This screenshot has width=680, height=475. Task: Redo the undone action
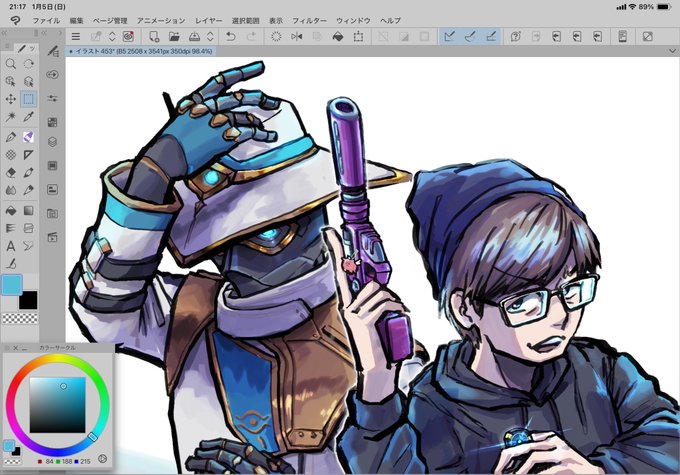pos(251,37)
